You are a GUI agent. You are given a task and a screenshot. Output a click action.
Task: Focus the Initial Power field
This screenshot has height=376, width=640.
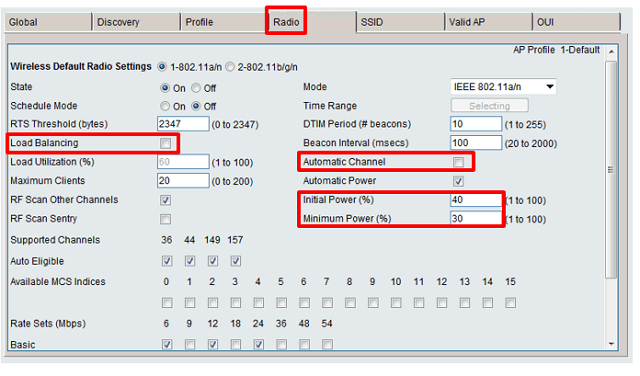(x=476, y=200)
